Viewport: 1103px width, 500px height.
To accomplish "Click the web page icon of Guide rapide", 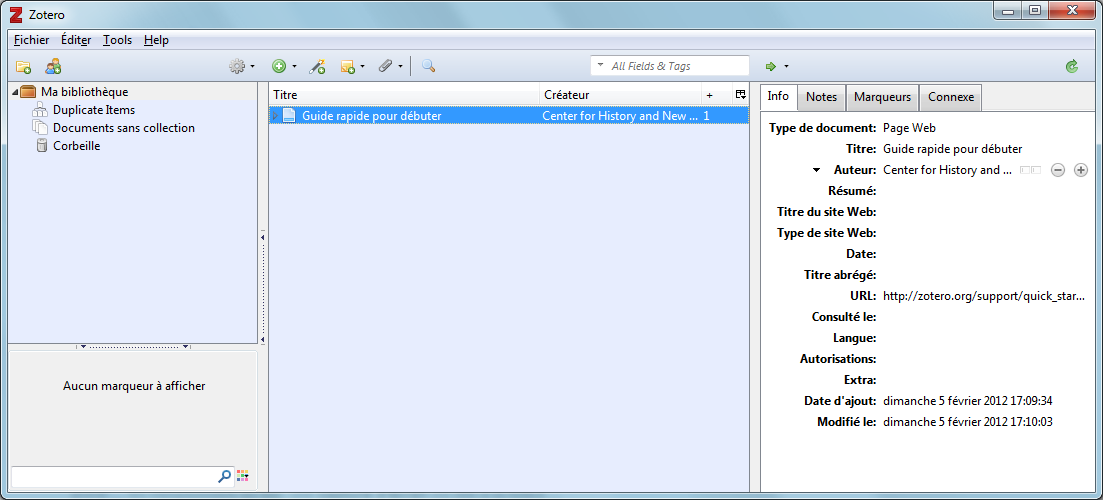I will (x=288, y=115).
